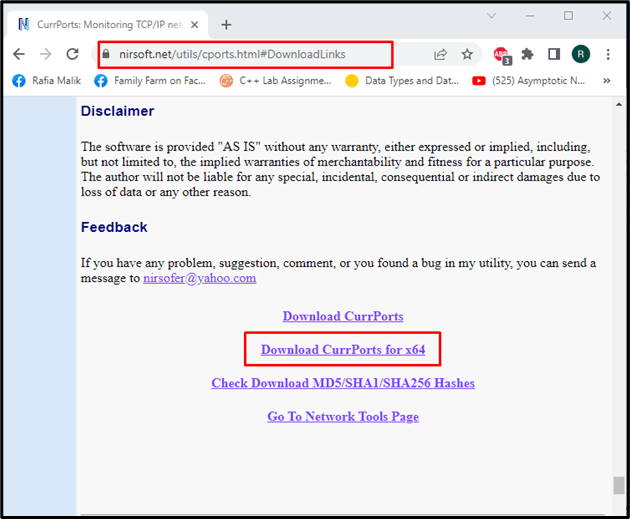Show more bookmarks with double chevron
630x519 pixels.
point(607,81)
